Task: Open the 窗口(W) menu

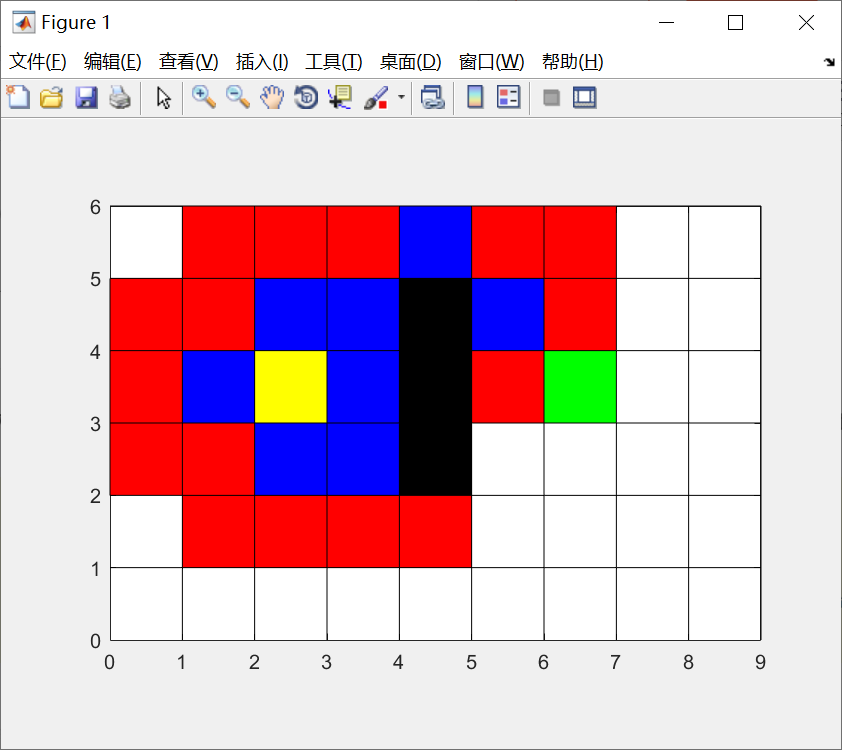Action: pos(491,62)
